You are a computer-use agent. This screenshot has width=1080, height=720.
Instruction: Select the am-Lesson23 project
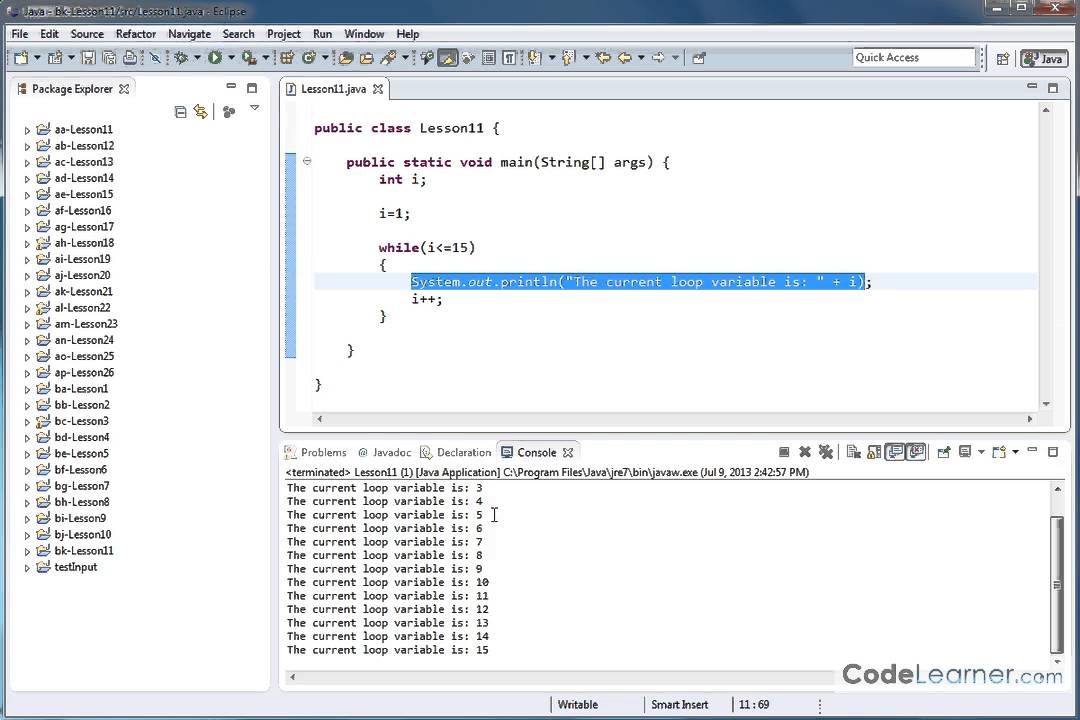pos(86,324)
